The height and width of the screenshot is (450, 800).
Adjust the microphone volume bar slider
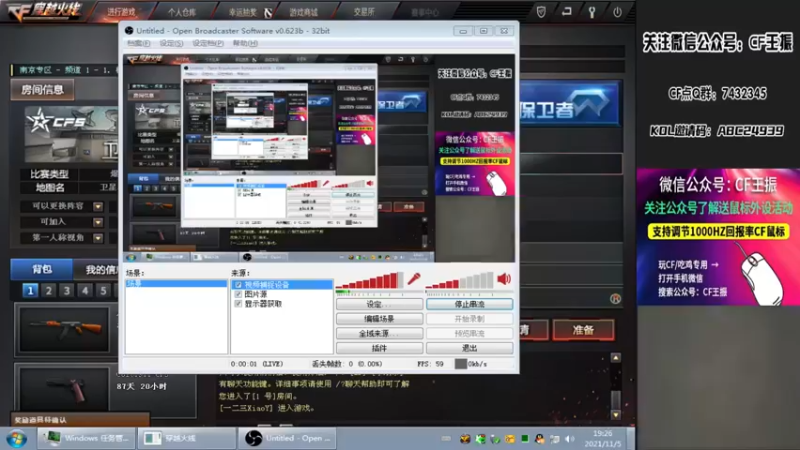tap(369, 281)
